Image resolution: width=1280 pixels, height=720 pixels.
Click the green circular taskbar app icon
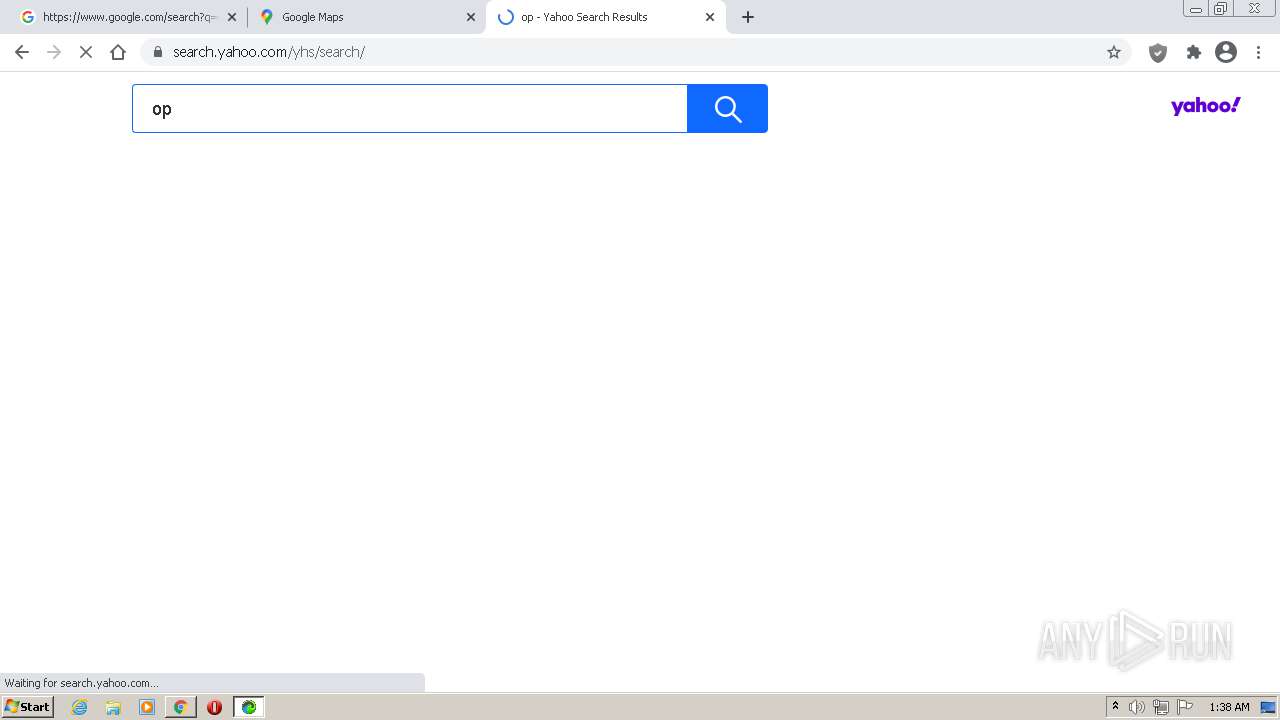pos(249,707)
